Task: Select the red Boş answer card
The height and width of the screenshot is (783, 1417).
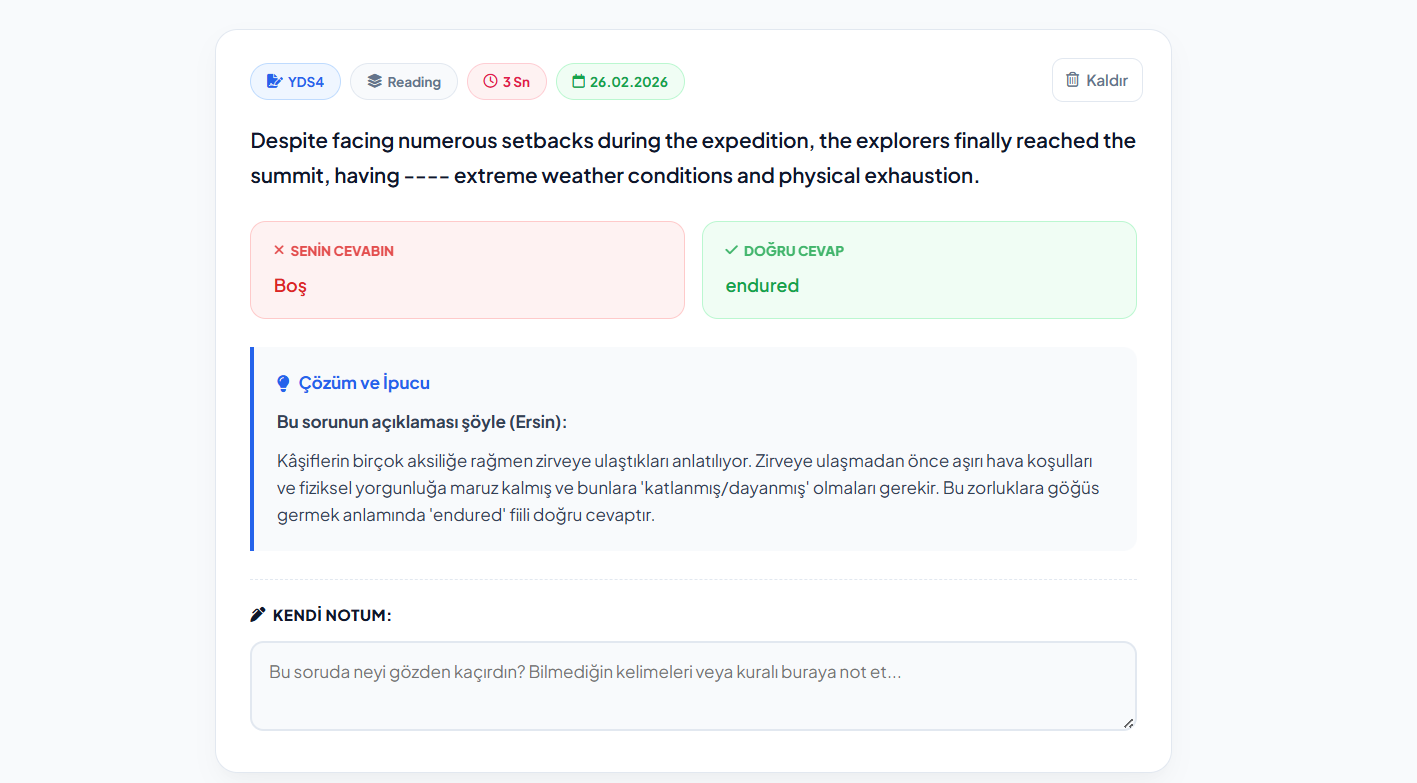Action: click(467, 270)
